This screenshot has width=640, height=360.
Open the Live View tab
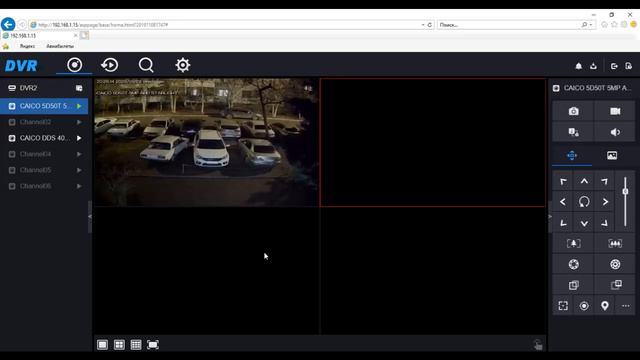(x=74, y=65)
